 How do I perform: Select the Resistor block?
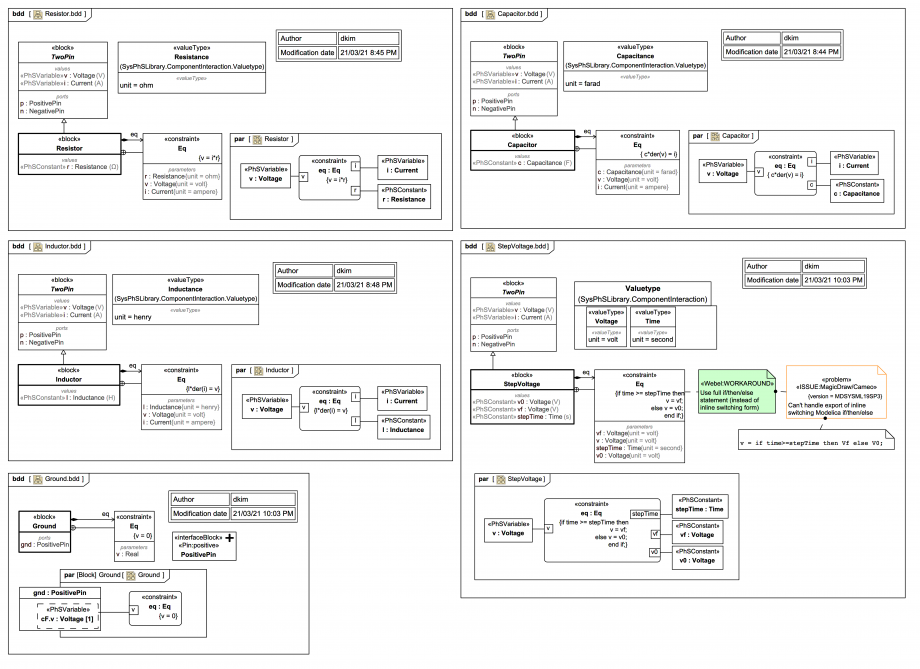click(x=70, y=150)
